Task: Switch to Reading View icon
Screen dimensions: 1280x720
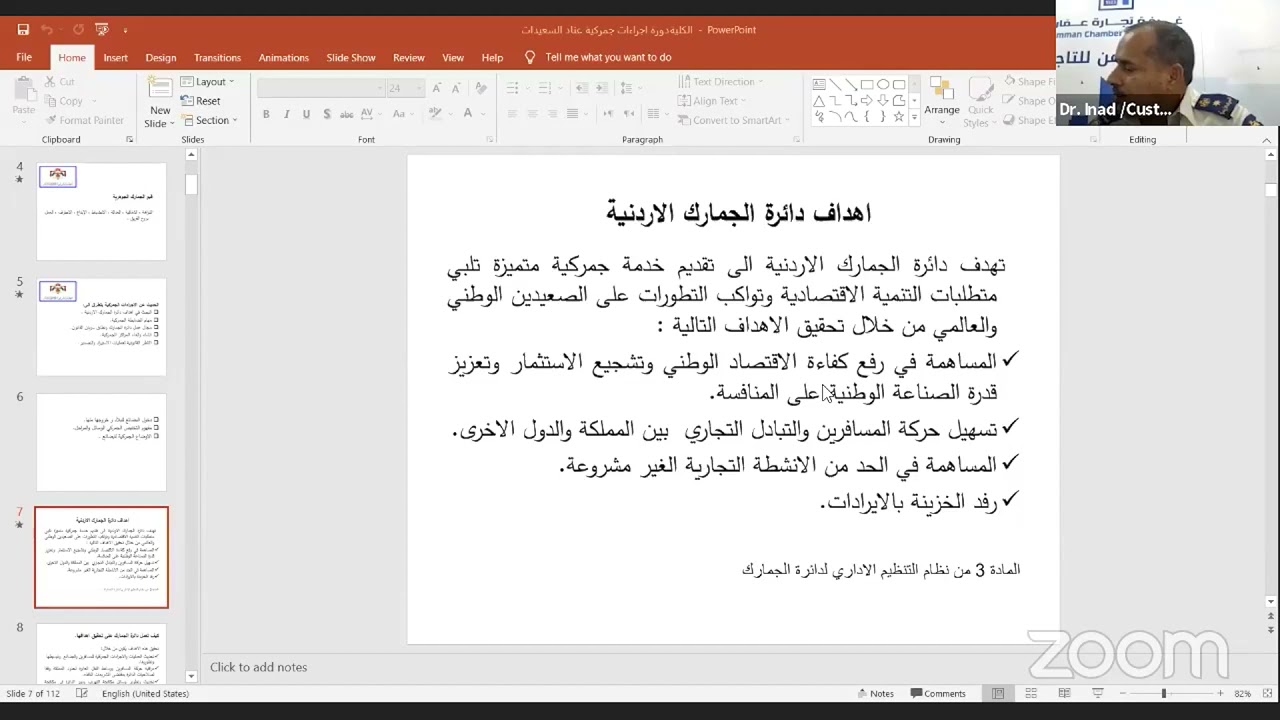Action: (x=1064, y=694)
